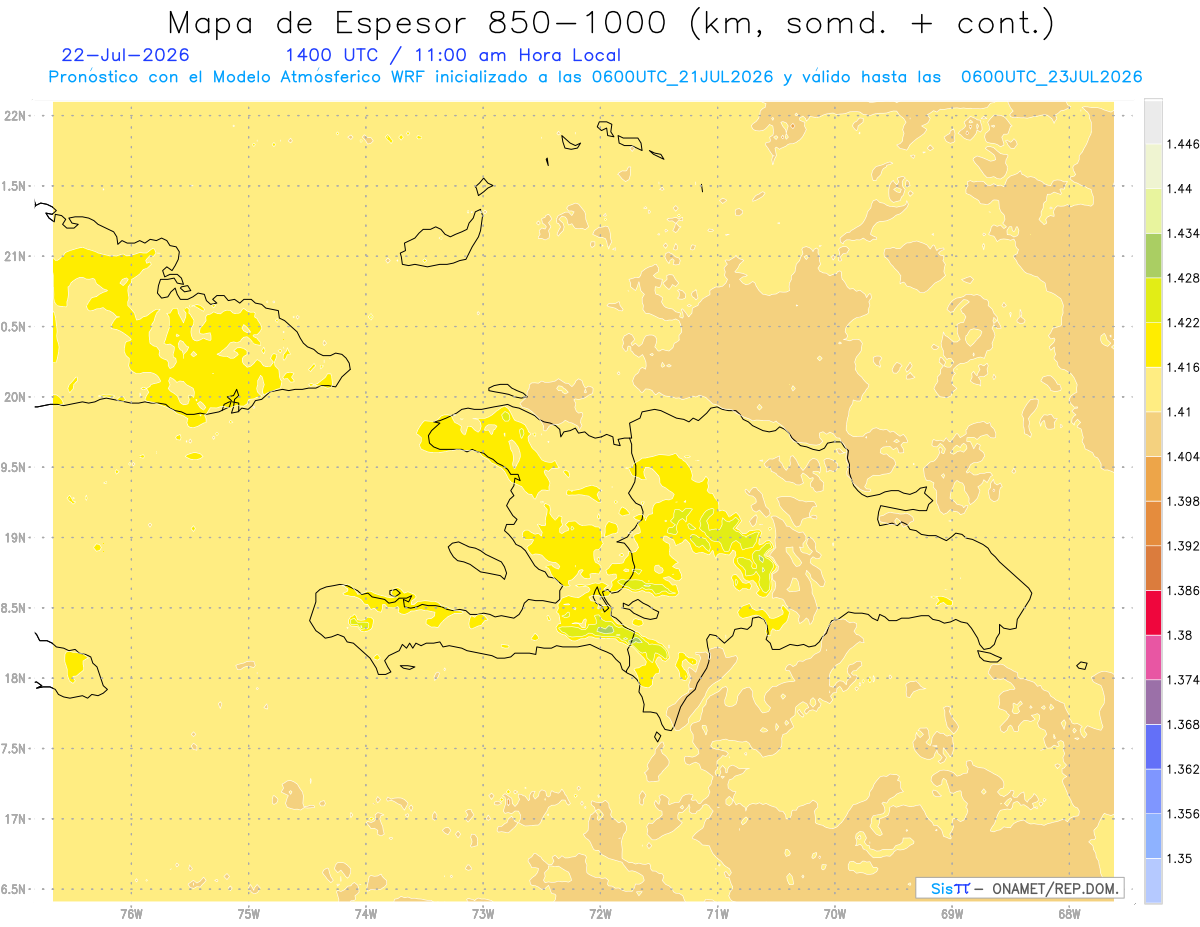Click the 1.392 colorbar value

tap(1183, 546)
